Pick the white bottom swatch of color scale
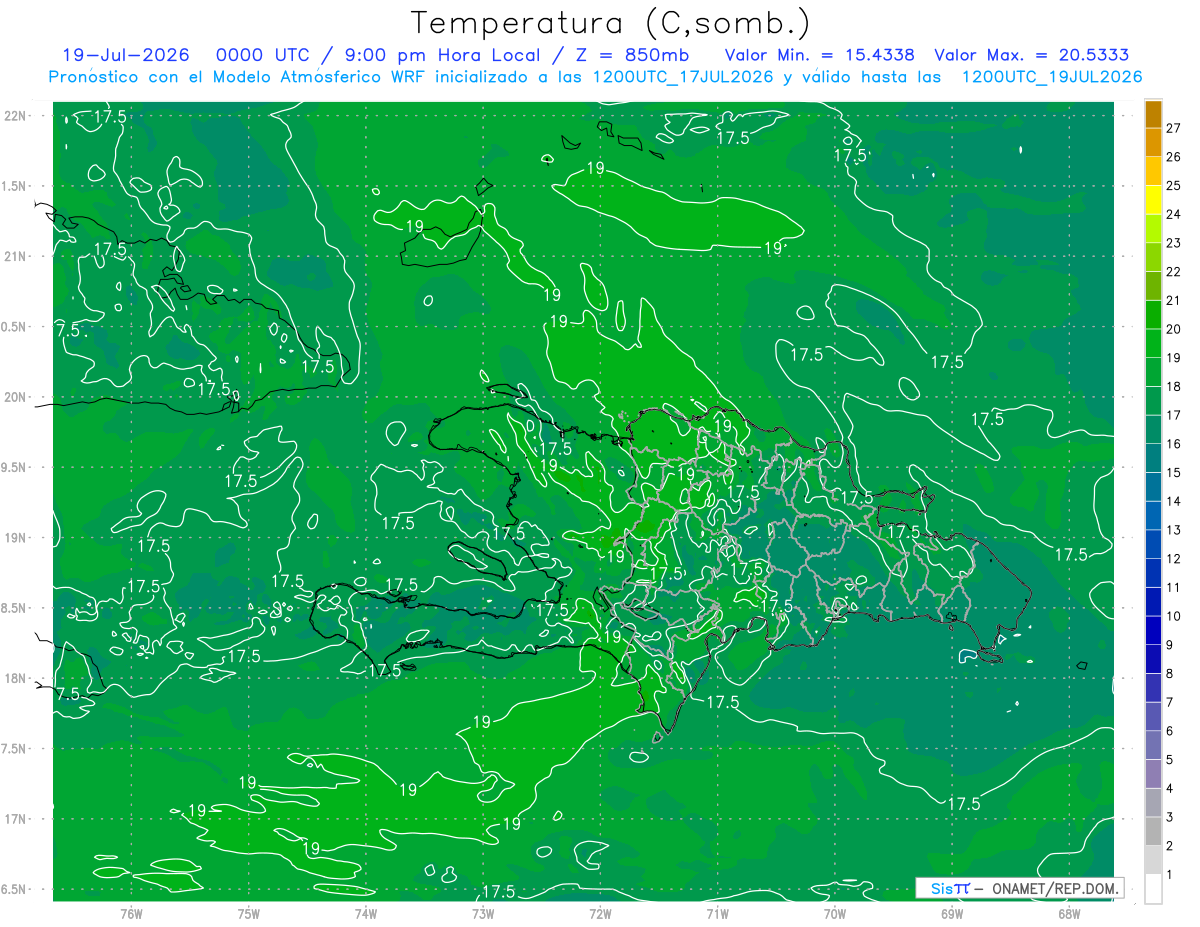The width and height of the screenshot is (1200, 927). [1153, 889]
